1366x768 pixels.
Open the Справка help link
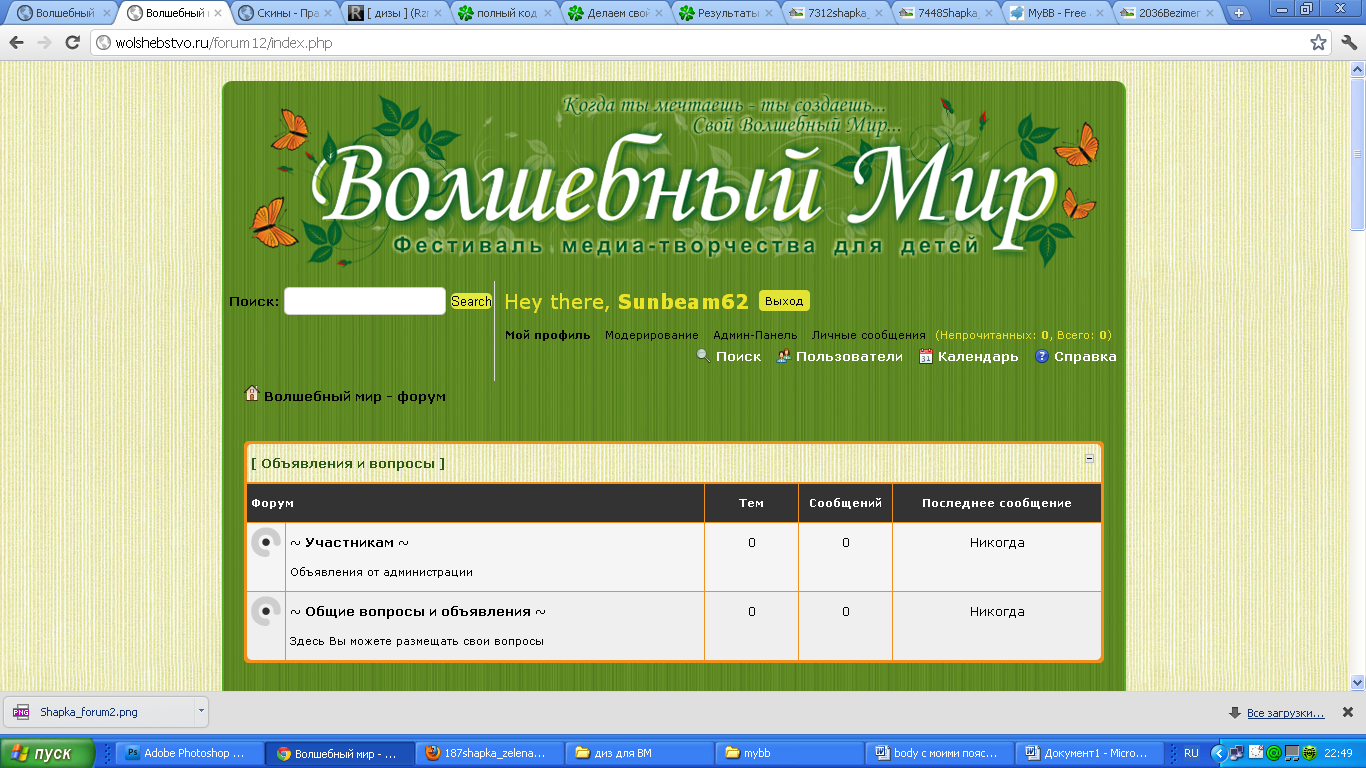[x=1085, y=356]
